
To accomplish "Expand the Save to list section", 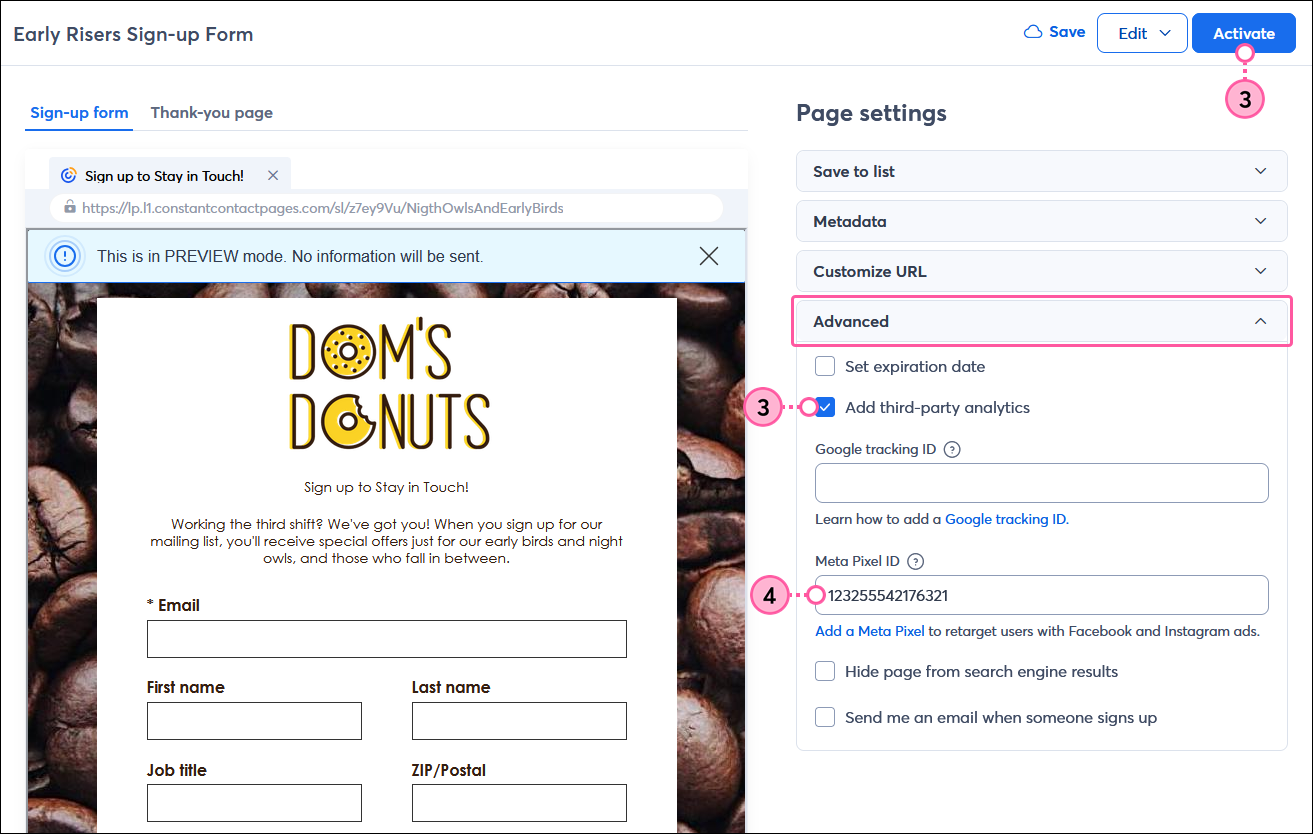I will pos(1041,171).
